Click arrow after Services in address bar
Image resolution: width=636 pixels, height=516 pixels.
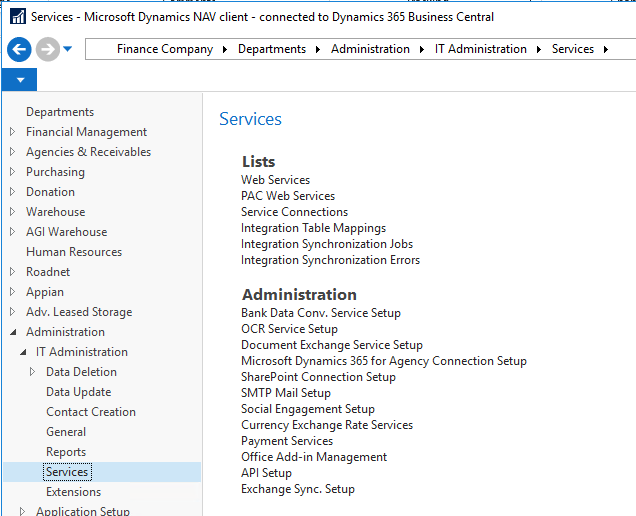click(x=606, y=49)
